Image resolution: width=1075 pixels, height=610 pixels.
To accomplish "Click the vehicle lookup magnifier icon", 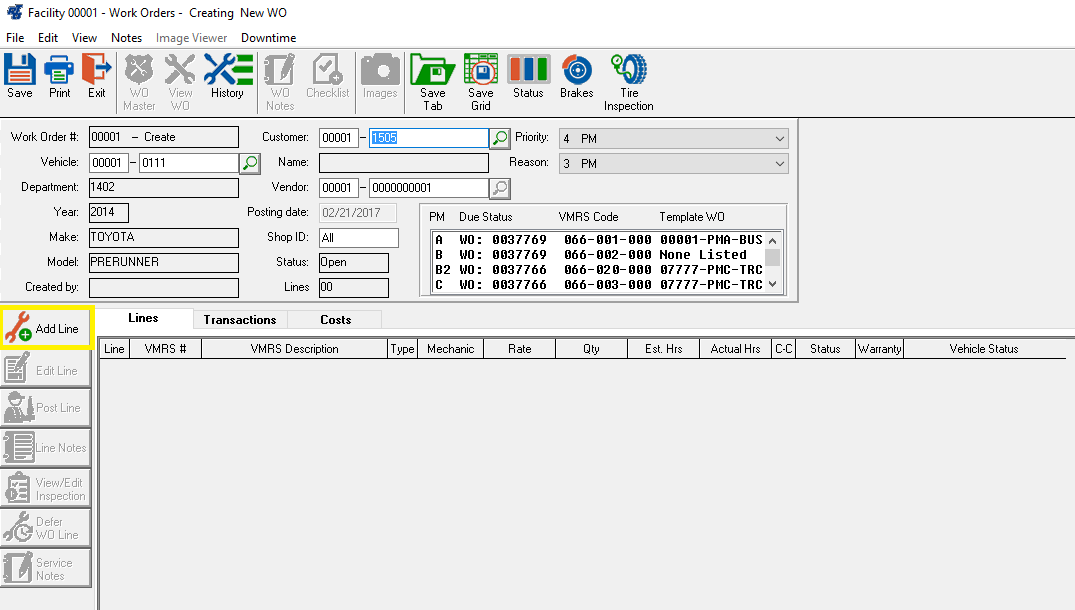I will pyautogui.click(x=250, y=163).
